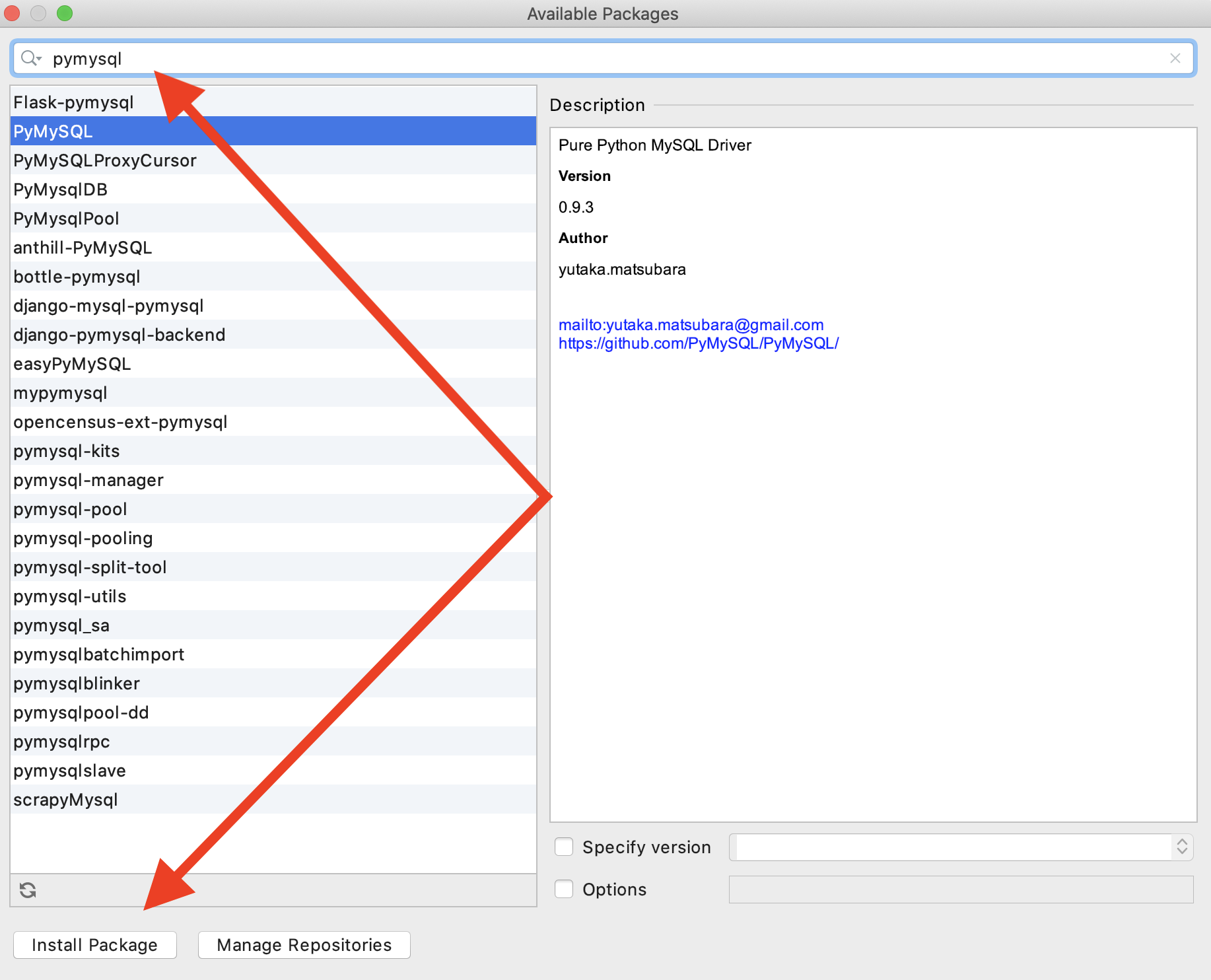
Task: Click the version number 0.9.3 text
Action: 576,207
